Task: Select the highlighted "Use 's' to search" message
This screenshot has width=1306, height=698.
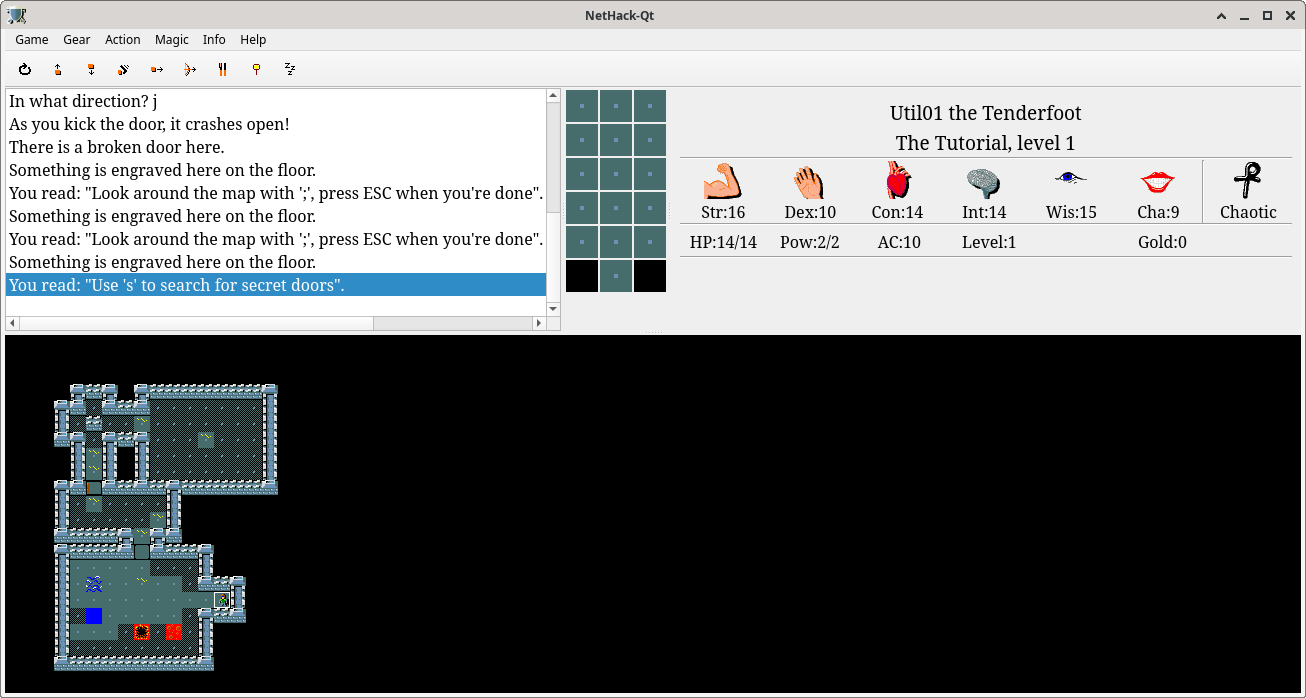Action: [276, 285]
